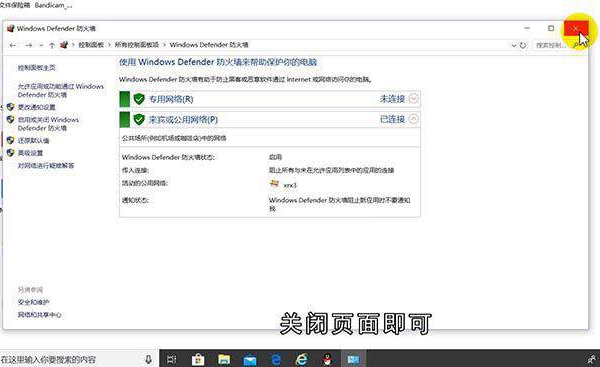Open 网络和共享中心 link

pos(39,315)
